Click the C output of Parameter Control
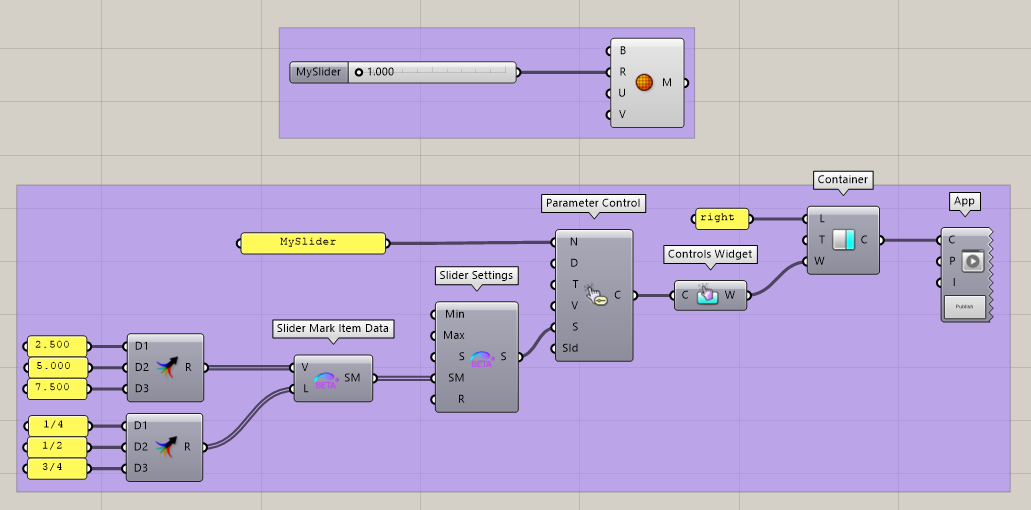Screen dimensions: 1031x510 pos(617,295)
